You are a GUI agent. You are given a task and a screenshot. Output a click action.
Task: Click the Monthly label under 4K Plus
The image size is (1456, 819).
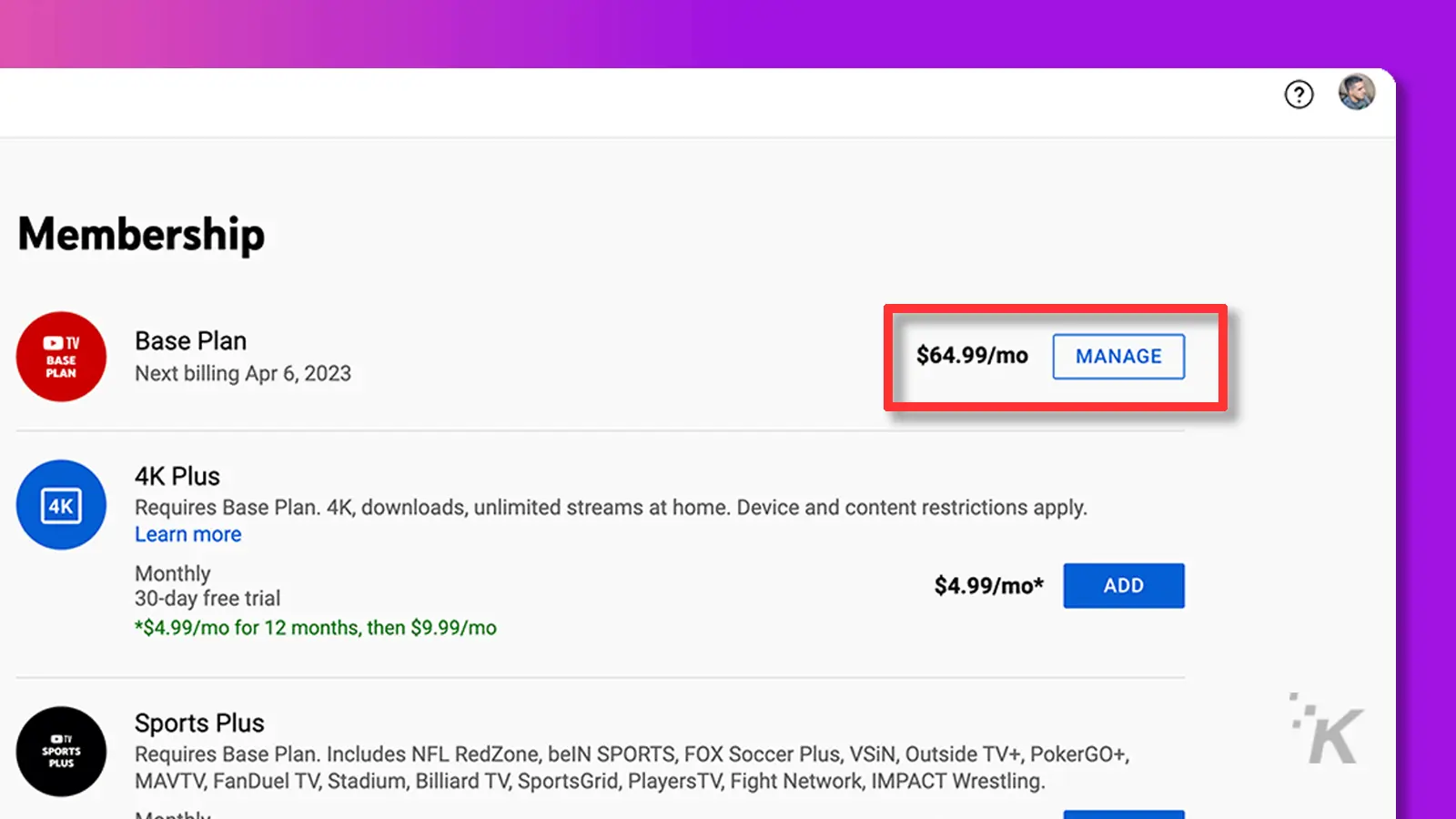coord(173,574)
